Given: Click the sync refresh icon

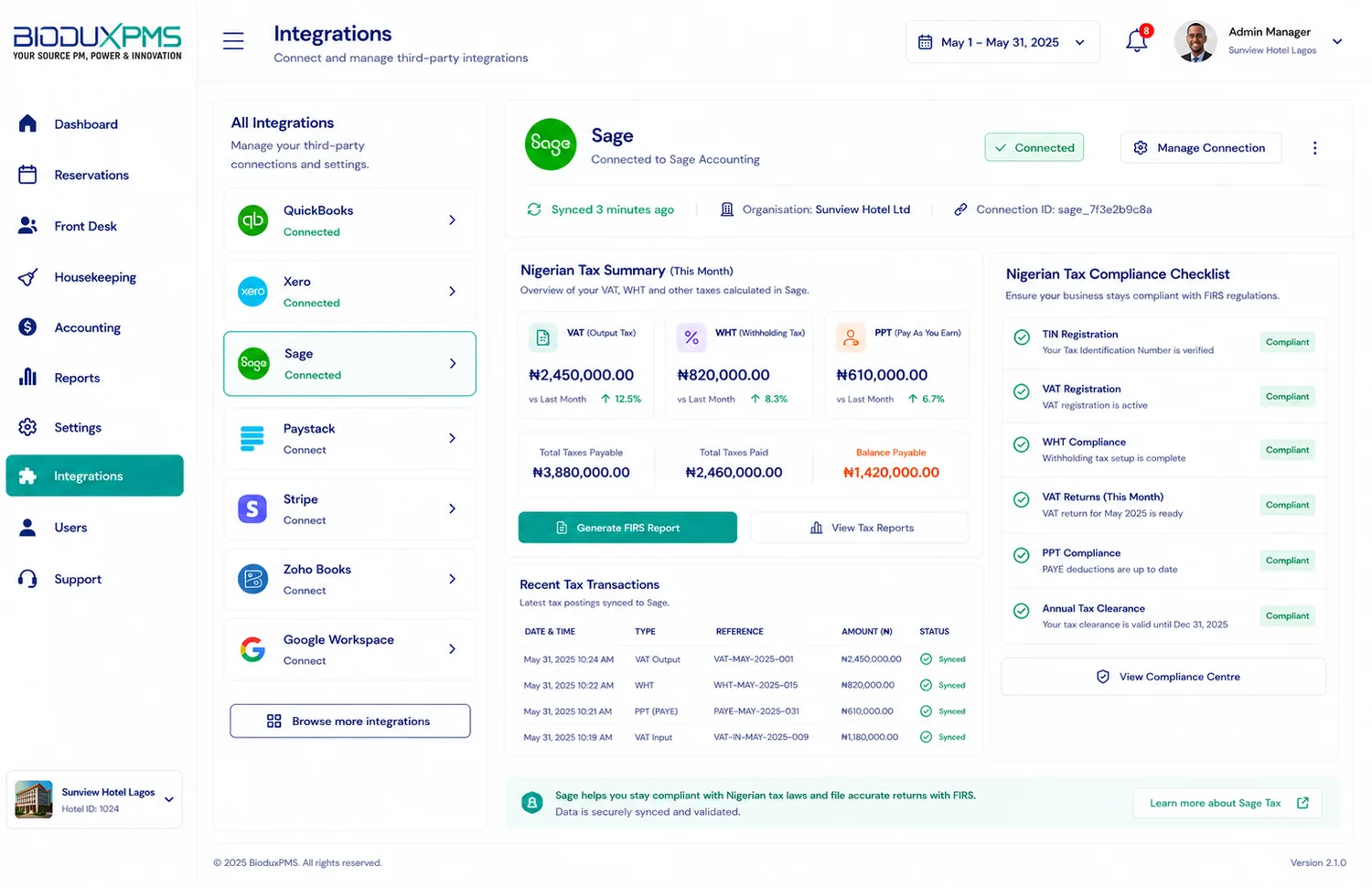Looking at the screenshot, I should coord(534,209).
